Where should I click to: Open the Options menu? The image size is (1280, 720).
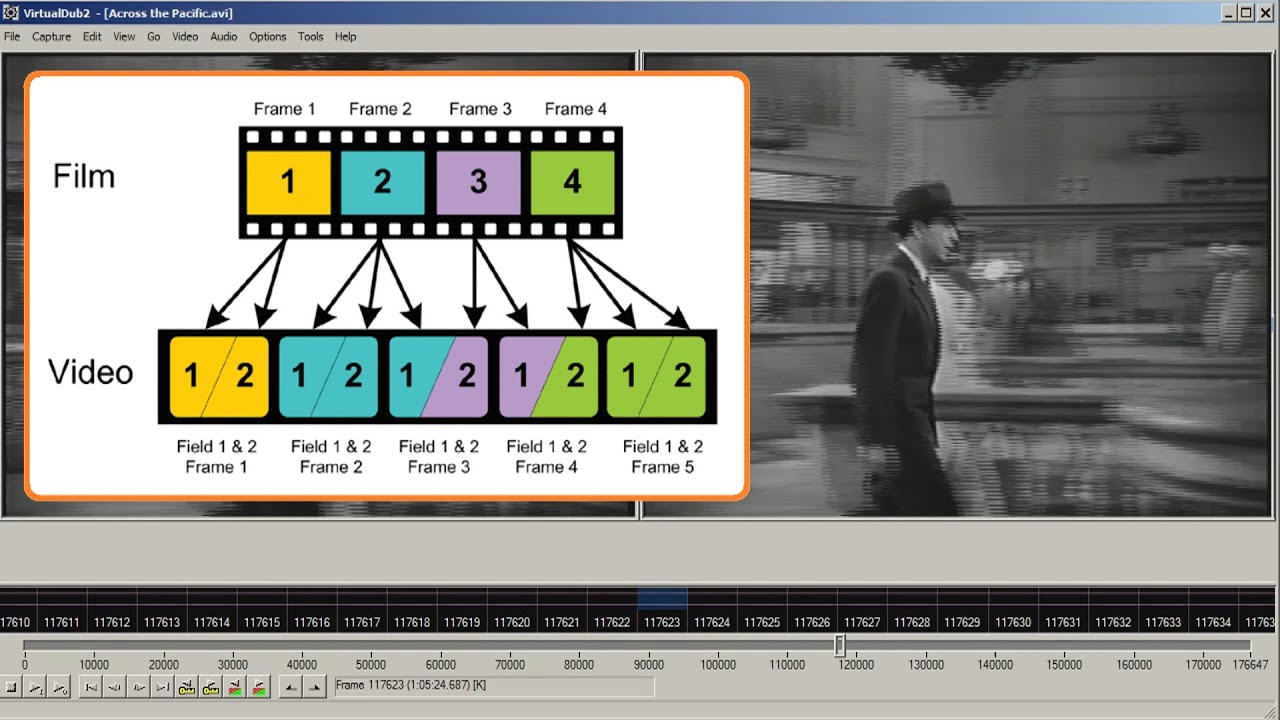(x=268, y=36)
